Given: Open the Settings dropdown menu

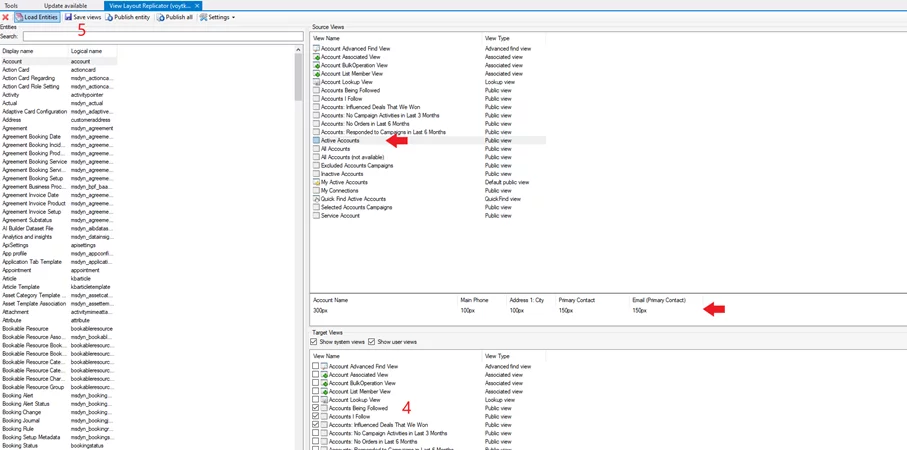Looking at the screenshot, I should point(217,17).
